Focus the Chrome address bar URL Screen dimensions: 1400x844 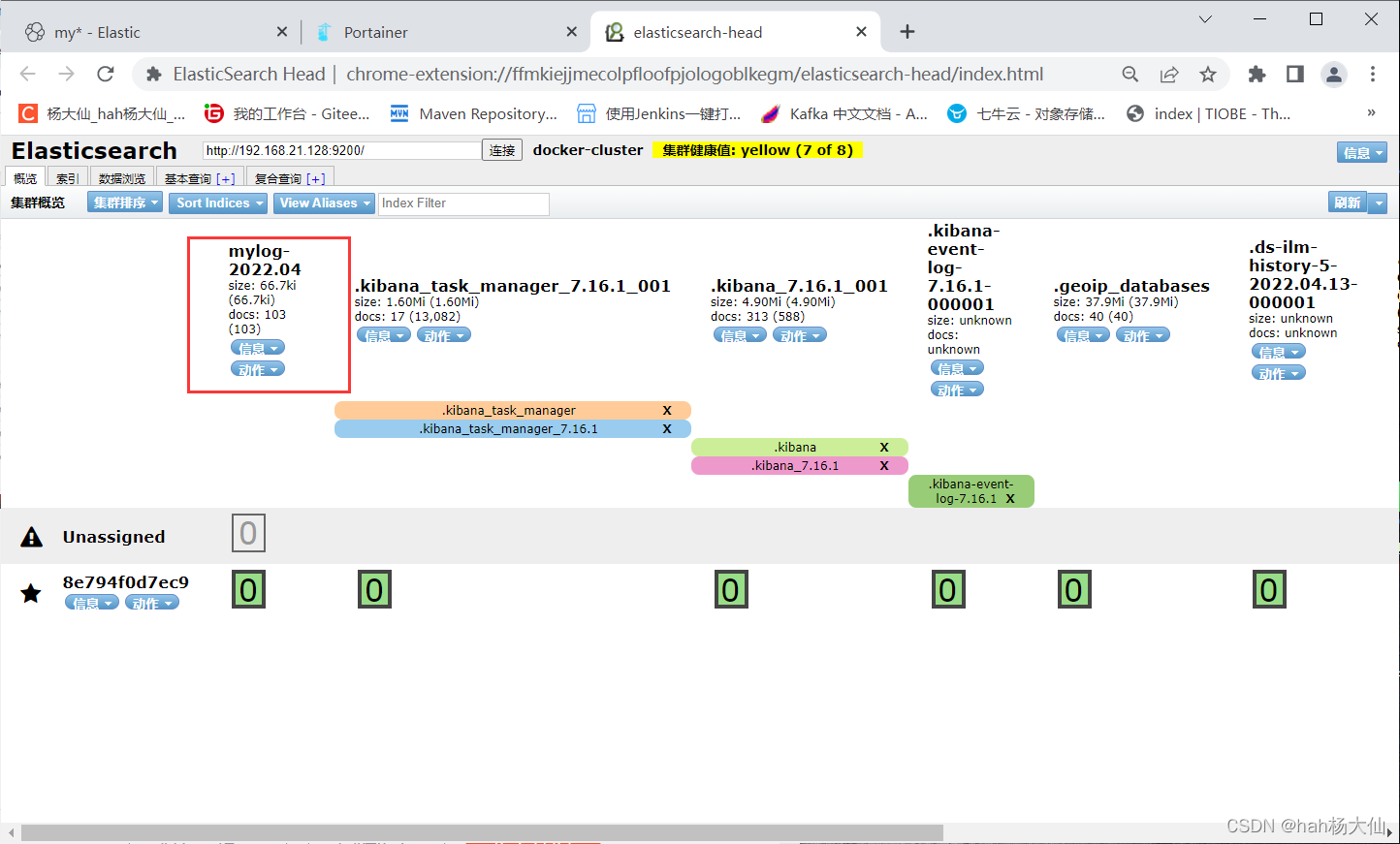point(694,74)
